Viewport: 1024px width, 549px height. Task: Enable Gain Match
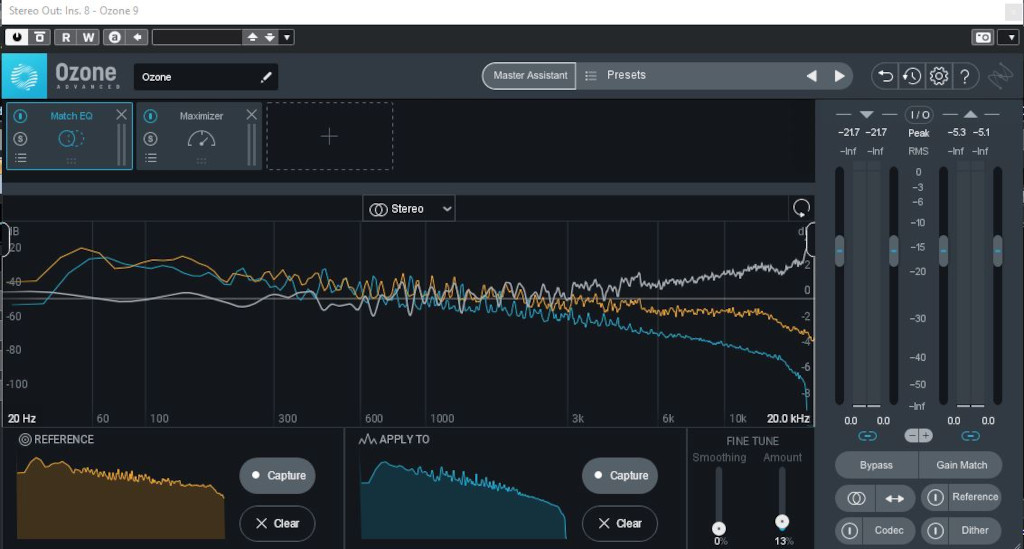[x=961, y=465]
